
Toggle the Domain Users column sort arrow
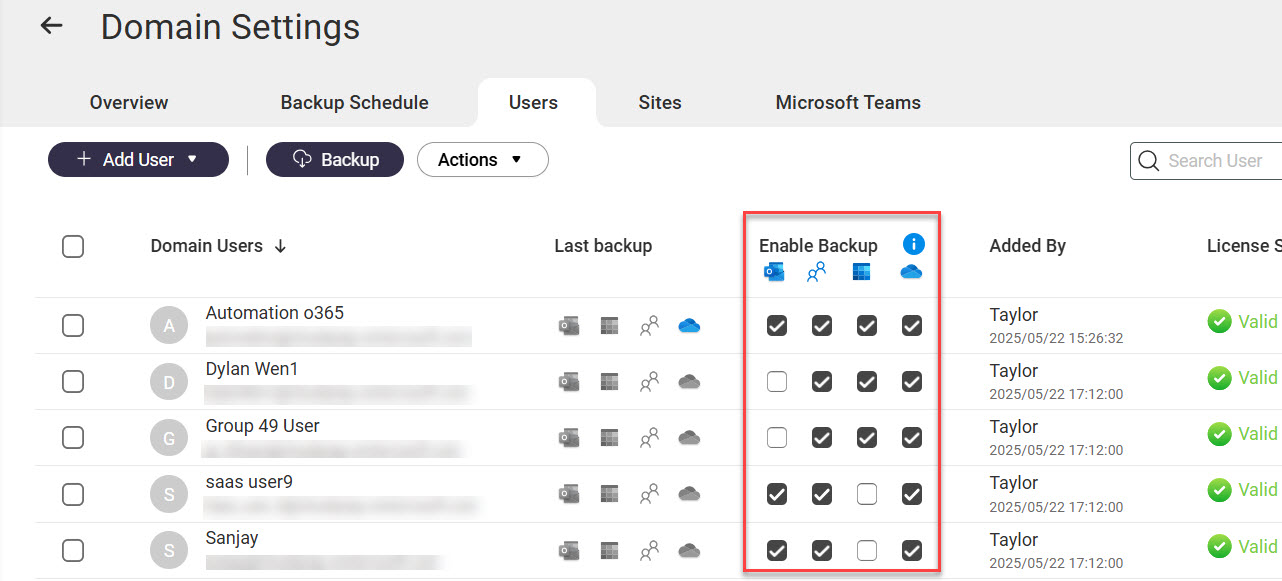click(281, 246)
